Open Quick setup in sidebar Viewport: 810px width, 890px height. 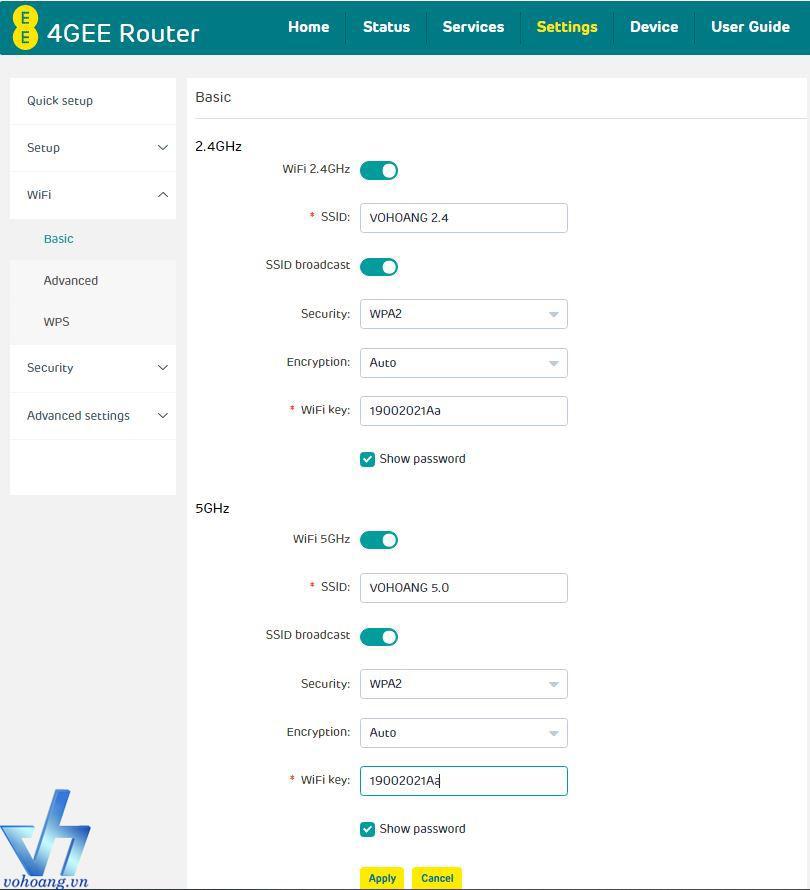coord(93,101)
